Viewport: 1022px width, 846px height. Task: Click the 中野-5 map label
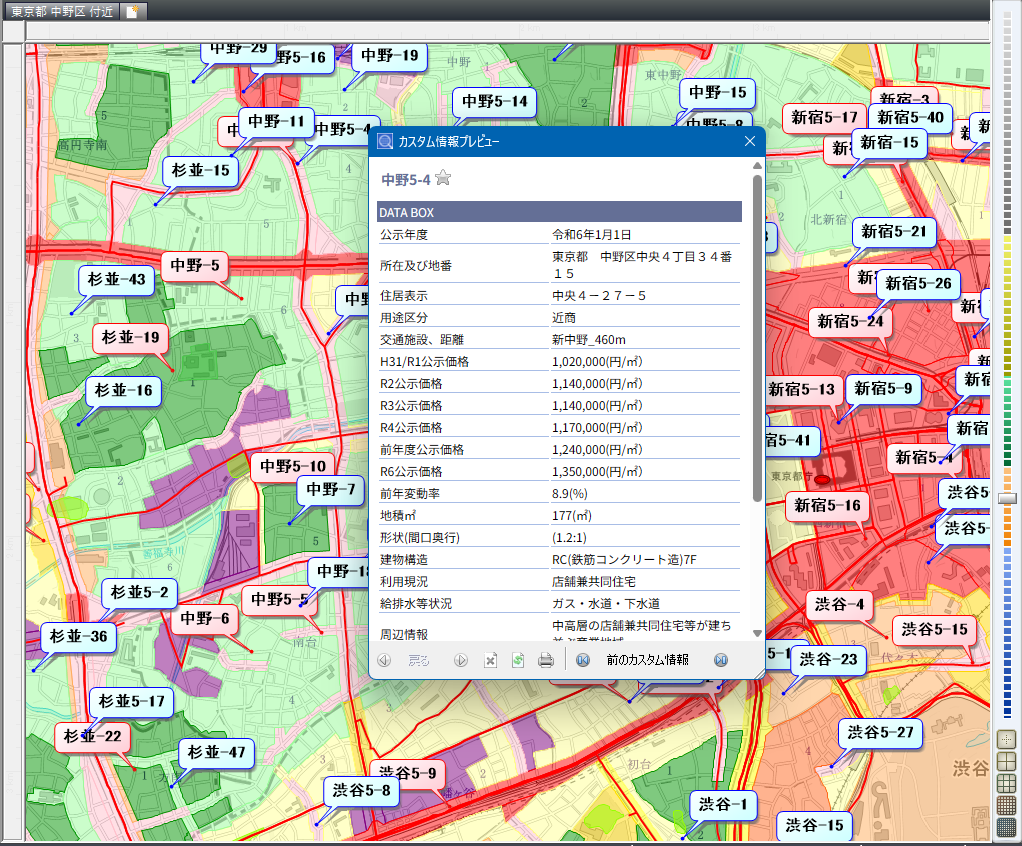point(195,266)
